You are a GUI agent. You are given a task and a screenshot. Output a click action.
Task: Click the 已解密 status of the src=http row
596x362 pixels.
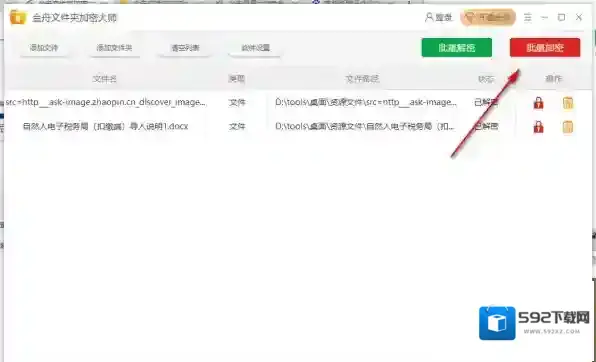(486, 102)
